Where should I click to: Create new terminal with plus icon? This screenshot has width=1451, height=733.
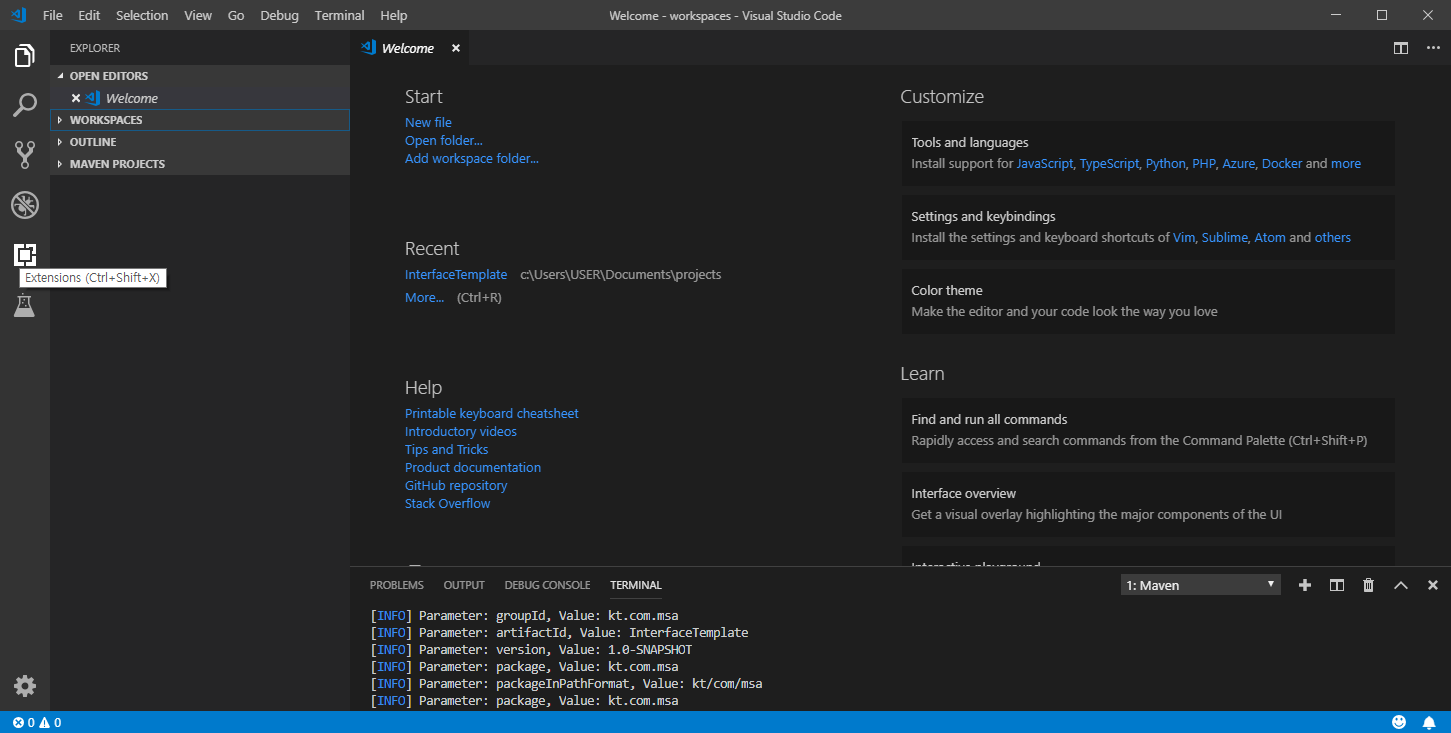pos(1304,585)
